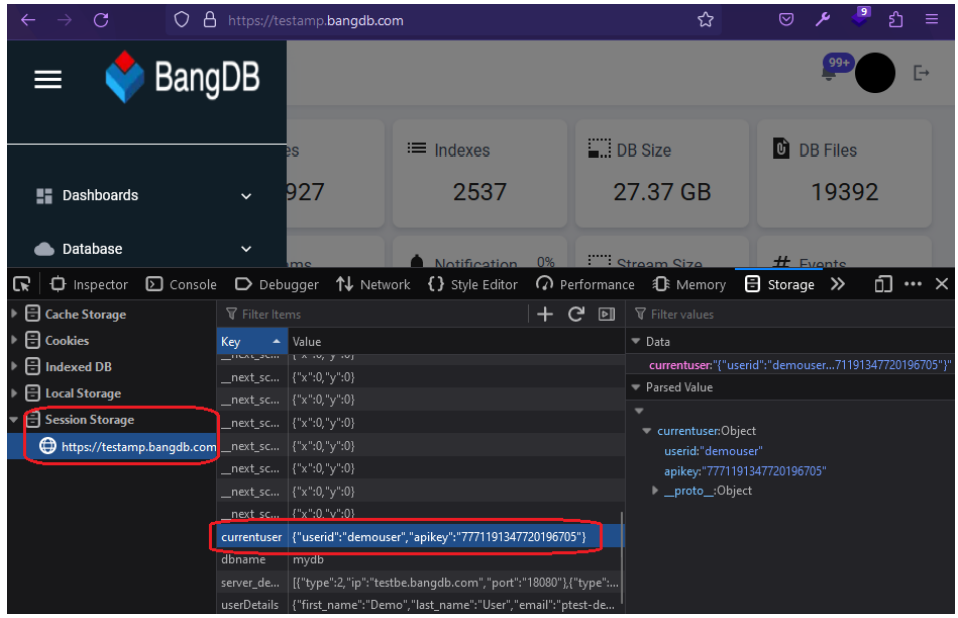The image size is (958, 618).
Task: Bookmark this page with the star icon
Action: [x=706, y=20]
